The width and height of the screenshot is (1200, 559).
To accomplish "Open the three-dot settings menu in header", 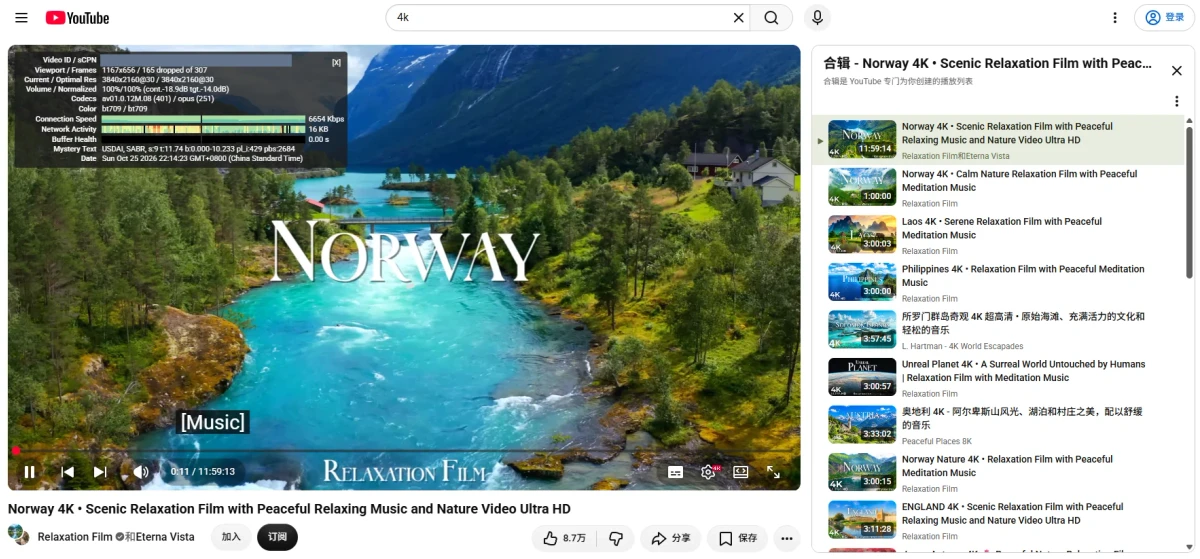I will click(1115, 18).
